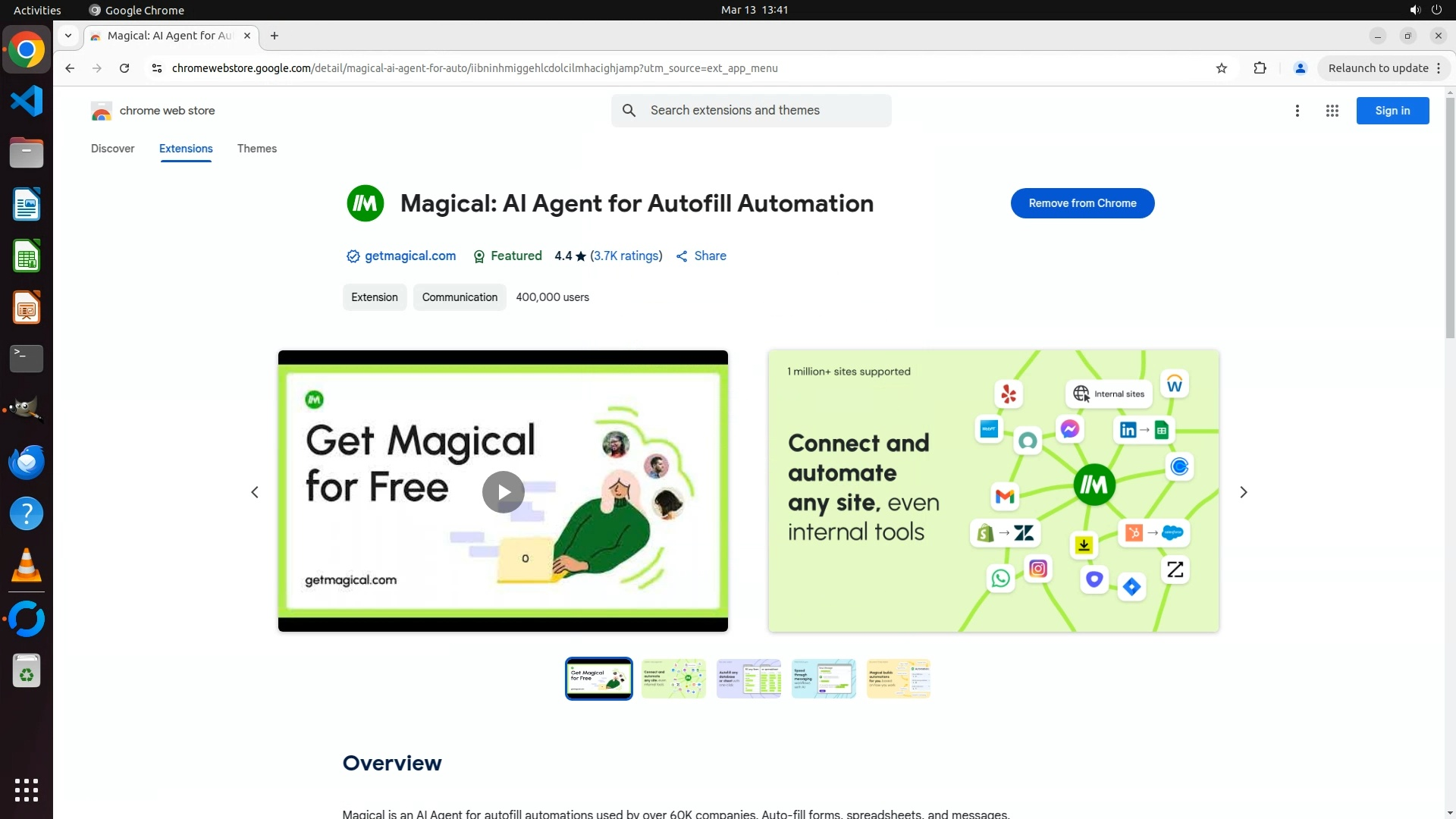Click the Magical extension logo icon
The width and height of the screenshot is (1456, 819).
(365, 203)
